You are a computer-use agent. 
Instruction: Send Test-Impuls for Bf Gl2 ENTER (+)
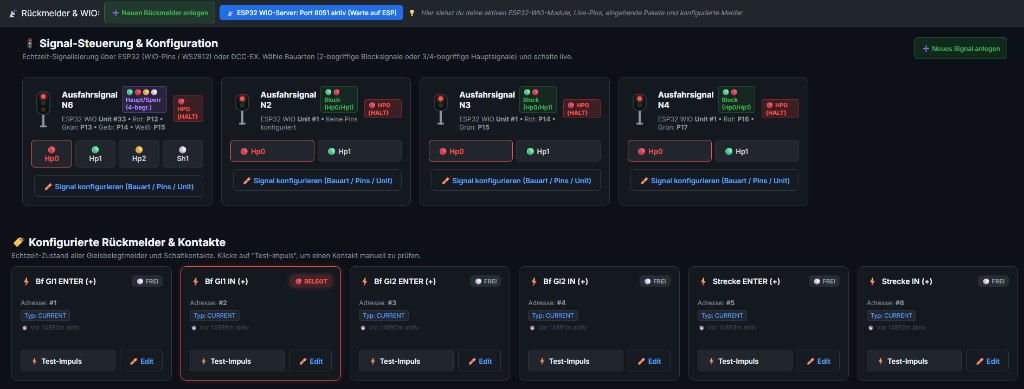pyautogui.click(x=406, y=361)
